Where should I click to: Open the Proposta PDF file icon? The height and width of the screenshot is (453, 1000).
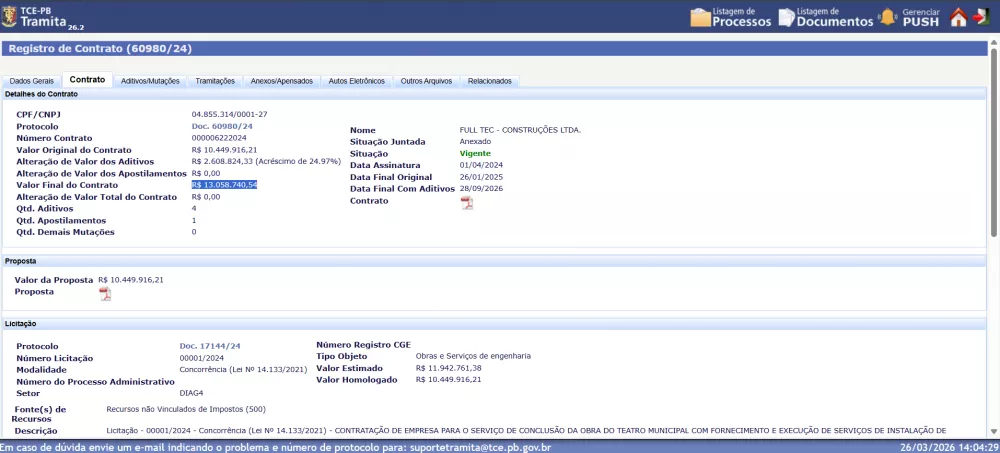[105, 293]
